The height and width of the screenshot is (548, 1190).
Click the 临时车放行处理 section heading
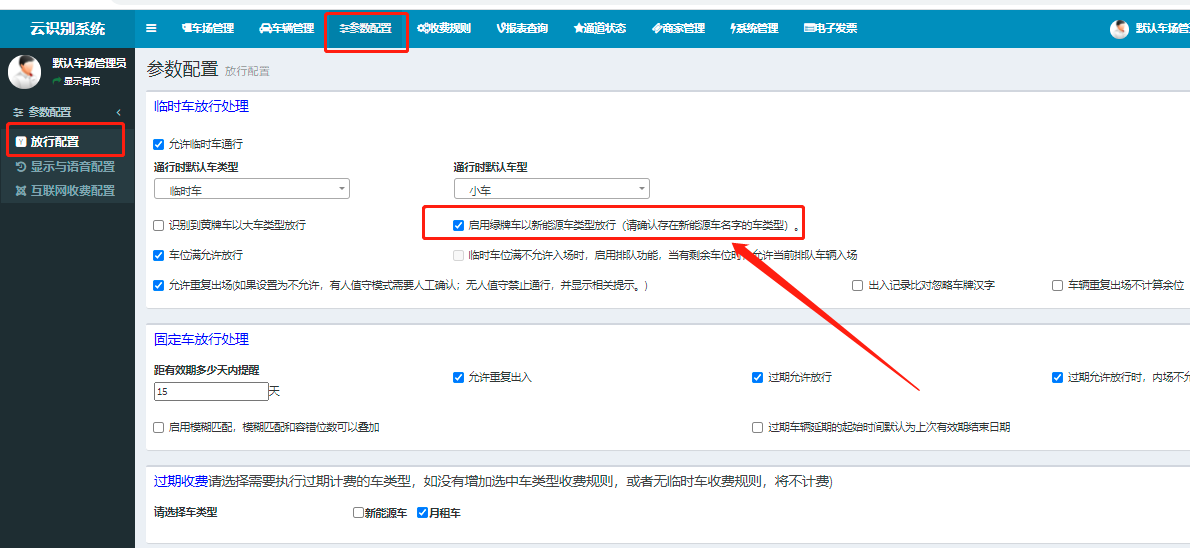point(201,106)
